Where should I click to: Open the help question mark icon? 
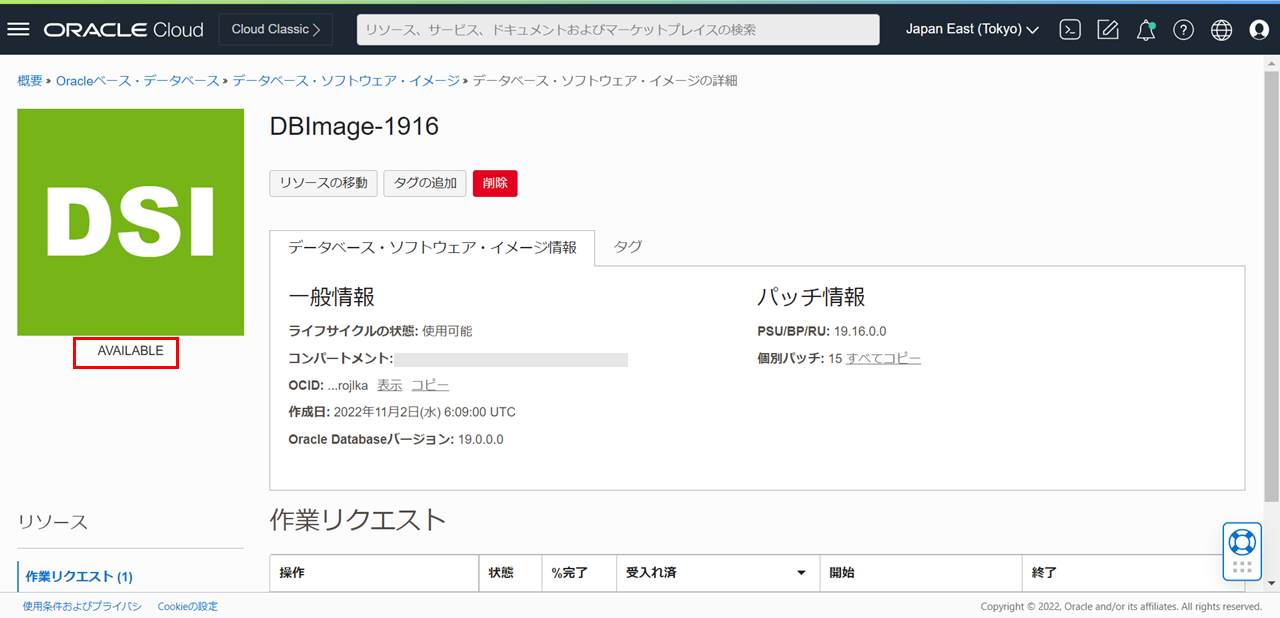coord(1184,29)
